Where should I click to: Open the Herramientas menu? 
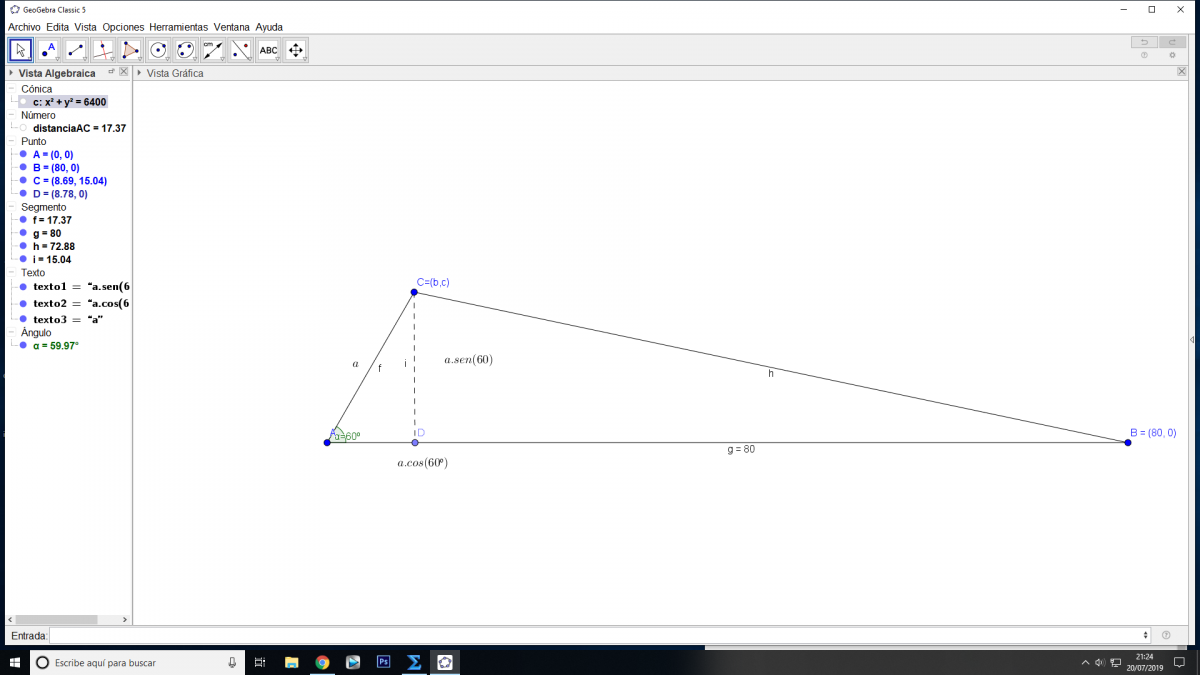tap(178, 27)
